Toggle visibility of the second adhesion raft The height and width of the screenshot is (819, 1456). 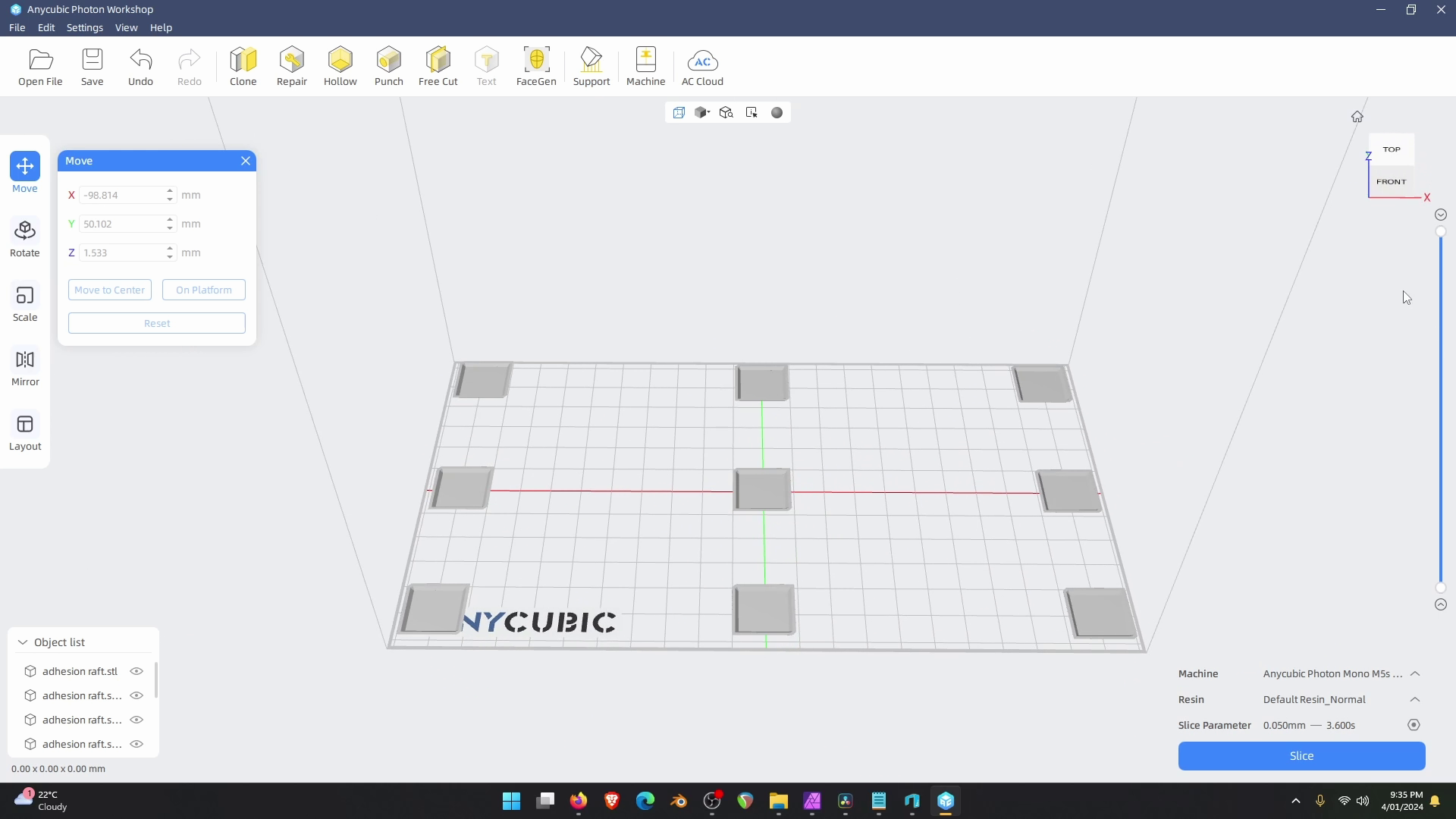click(x=136, y=695)
